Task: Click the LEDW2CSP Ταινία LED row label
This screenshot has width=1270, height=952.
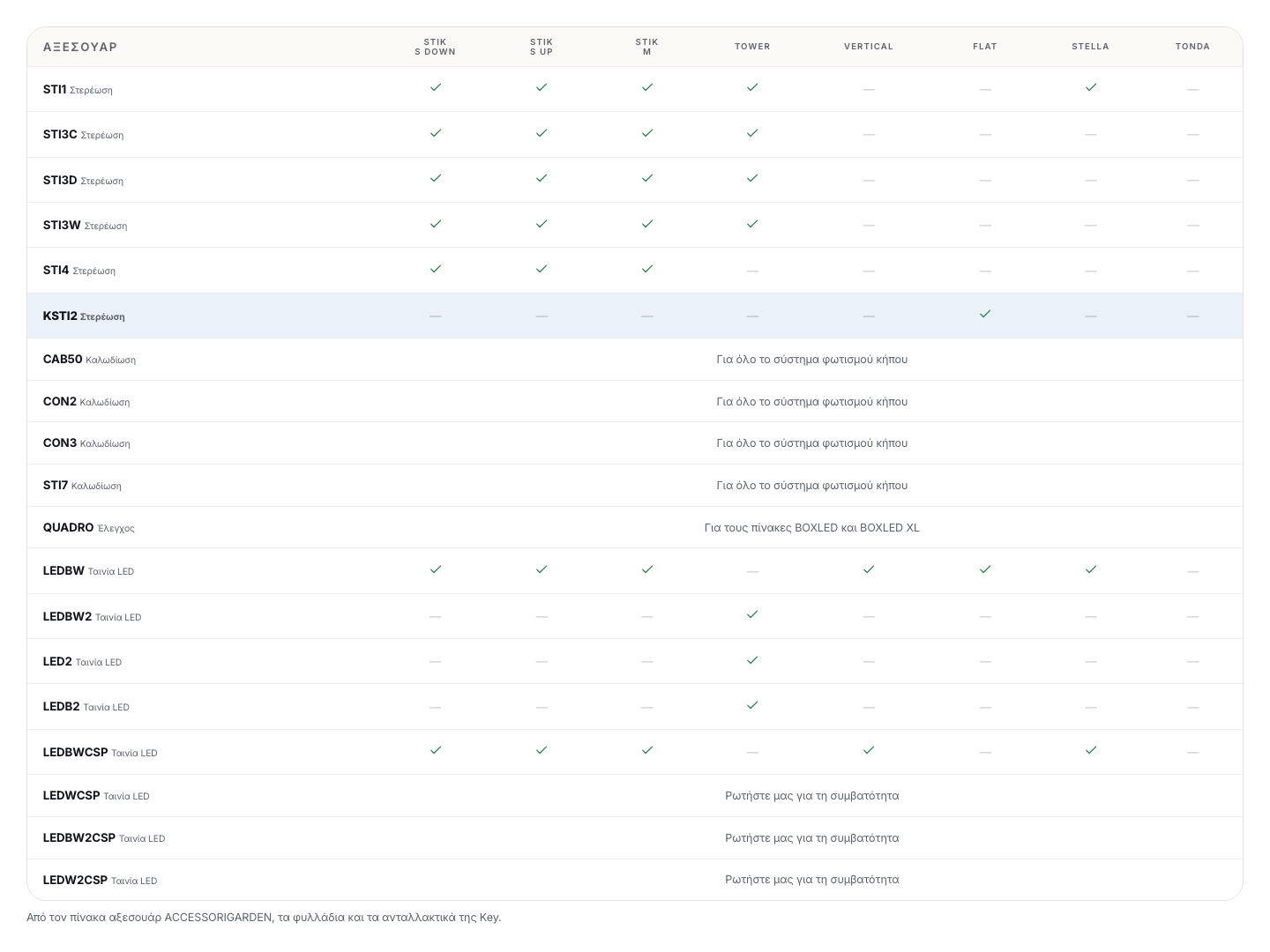Action: tap(101, 881)
